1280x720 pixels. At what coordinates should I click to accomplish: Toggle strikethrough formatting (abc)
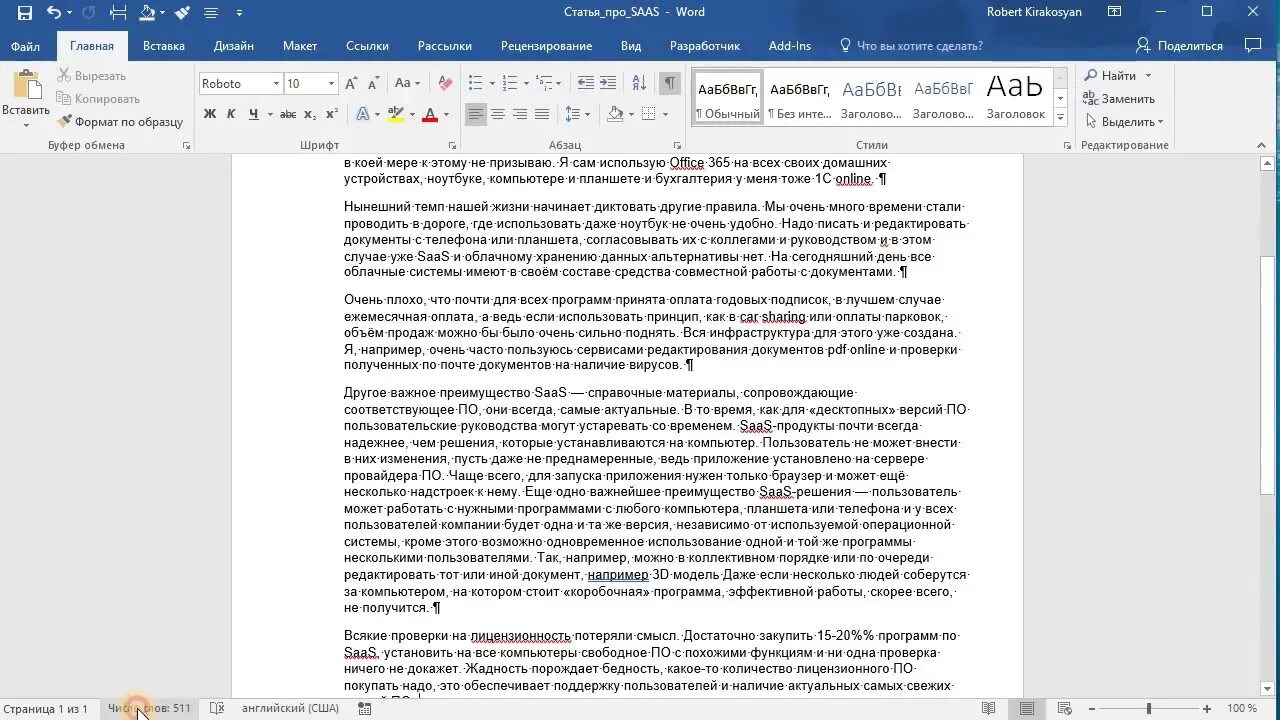[288, 114]
